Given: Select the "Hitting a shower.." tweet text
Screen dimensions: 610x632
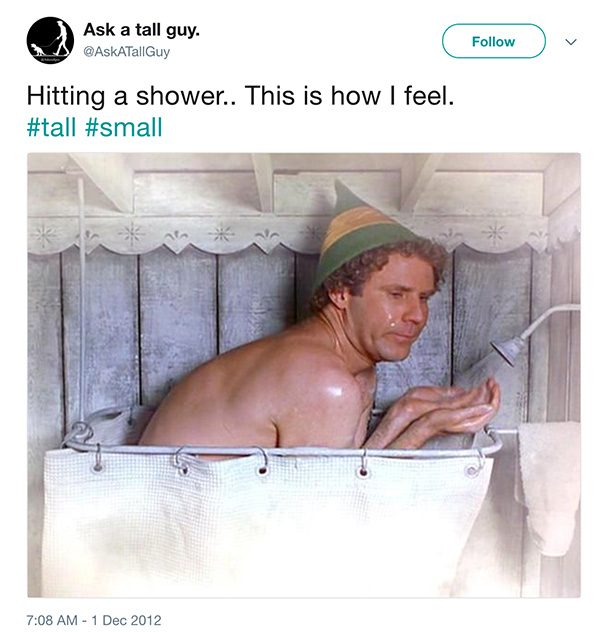Looking at the screenshot, I should coord(132,96).
